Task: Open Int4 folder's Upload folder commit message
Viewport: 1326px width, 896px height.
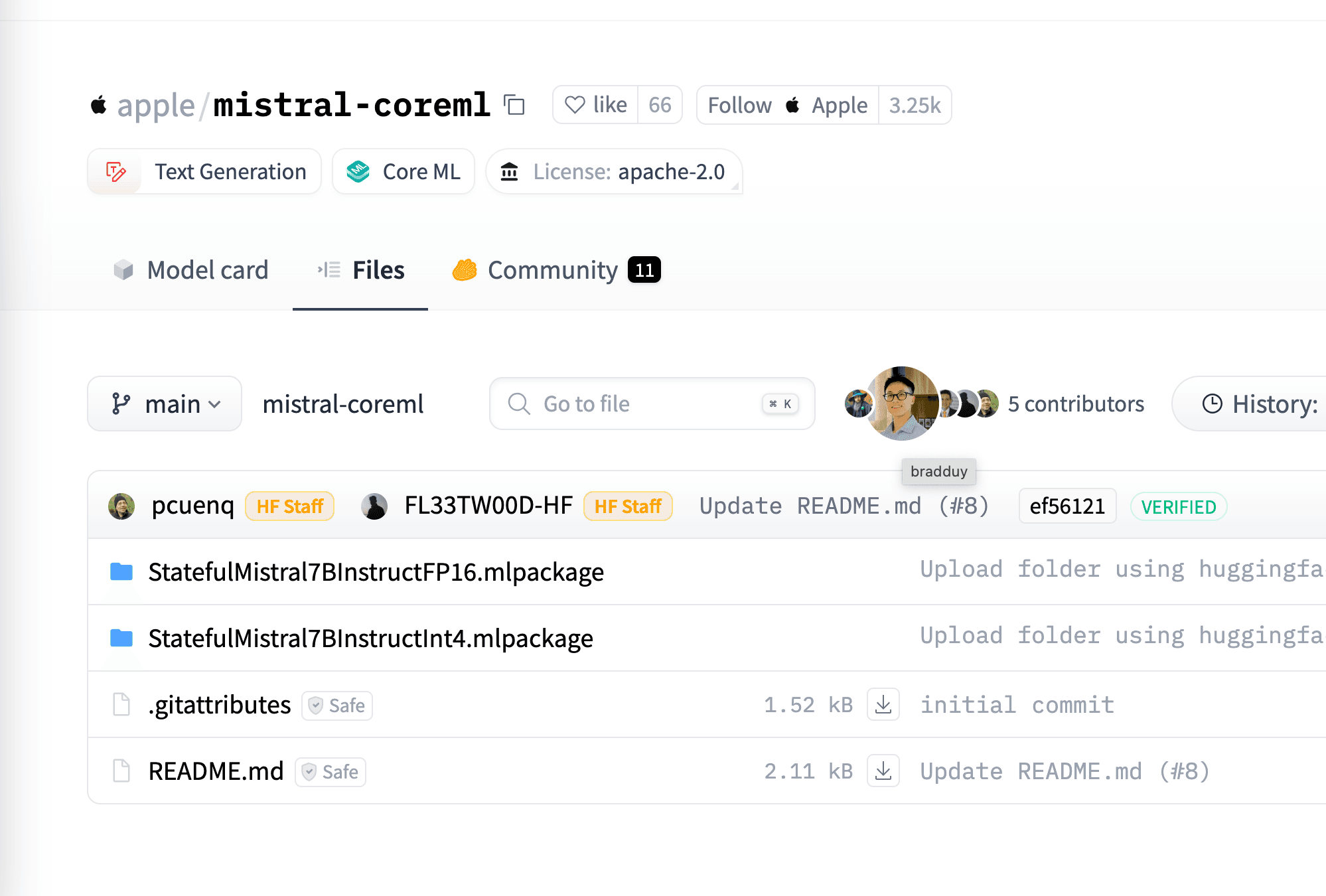Action: click(1122, 635)
